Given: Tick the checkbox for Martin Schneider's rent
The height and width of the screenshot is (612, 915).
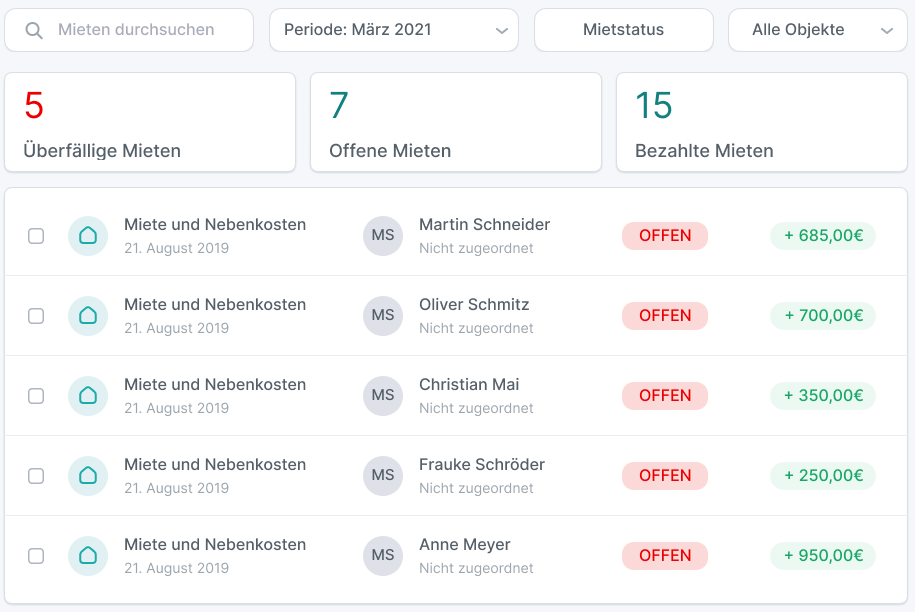Looking at the screenshot, I should click(x=36, y=236).
